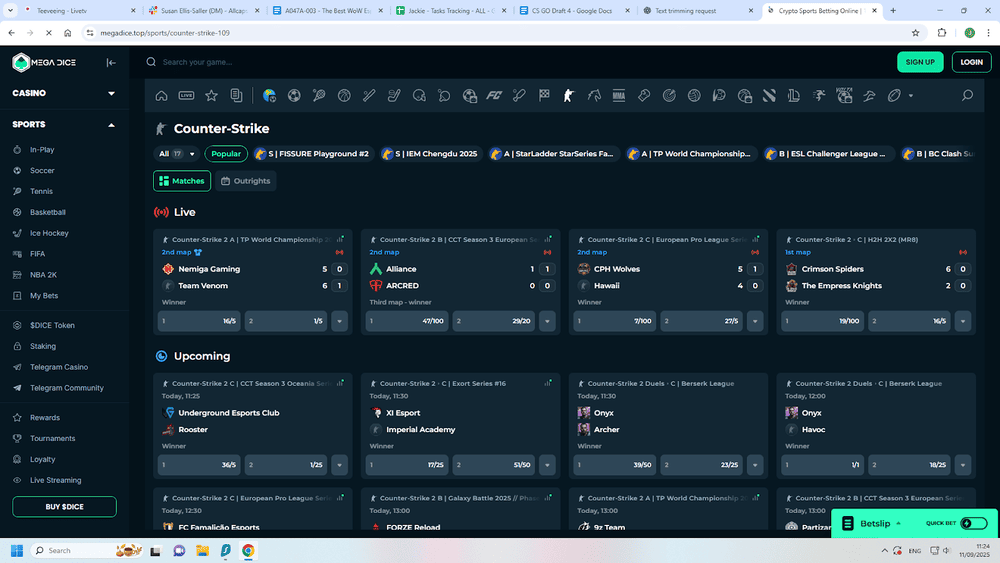Select the horse racing icon
1000x563 pixels.
point(594,96)
